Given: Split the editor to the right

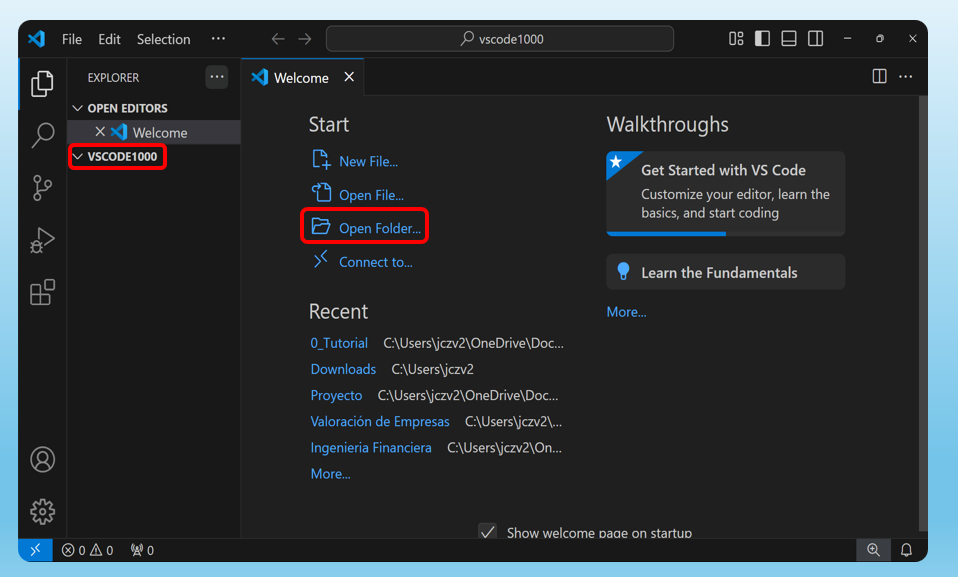Looking at the screenshot, I should point(879,76).
